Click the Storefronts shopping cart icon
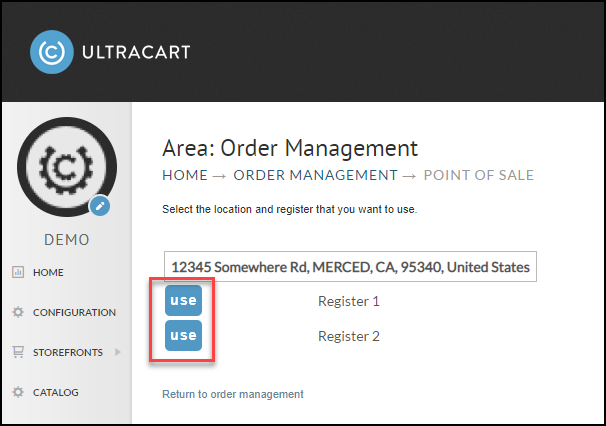The height and width of the screenshot is (426, 606). tap(18, 352)
